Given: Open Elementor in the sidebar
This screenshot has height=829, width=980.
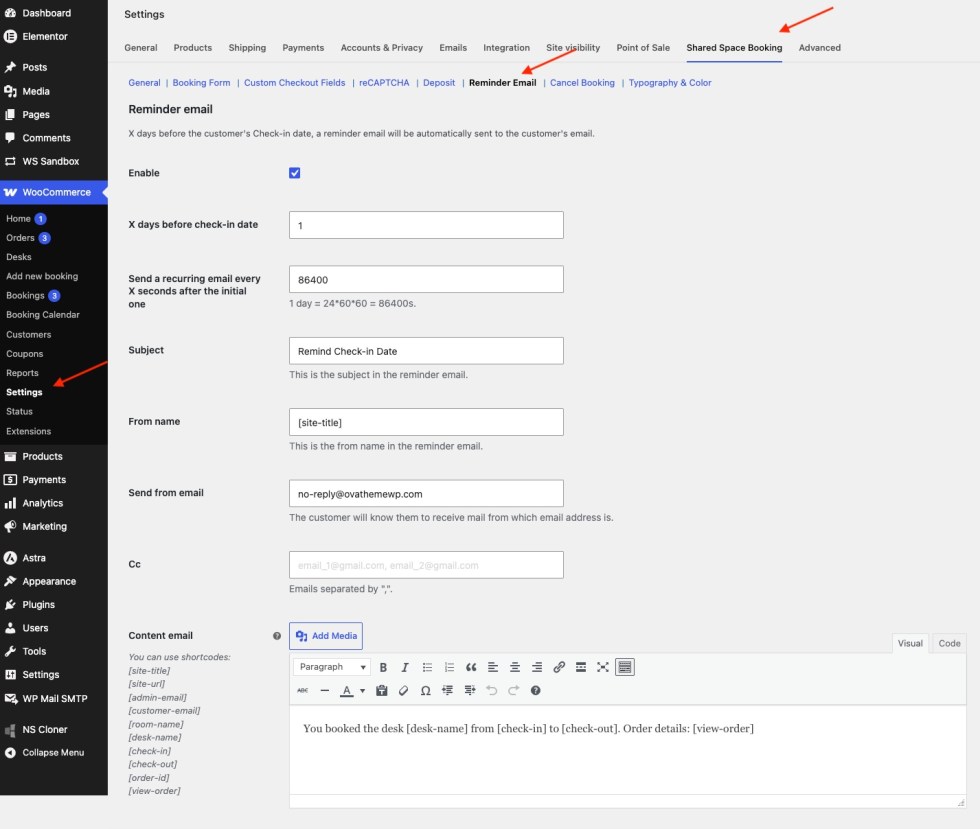Looking at the screenshot, I should (44, 36).
